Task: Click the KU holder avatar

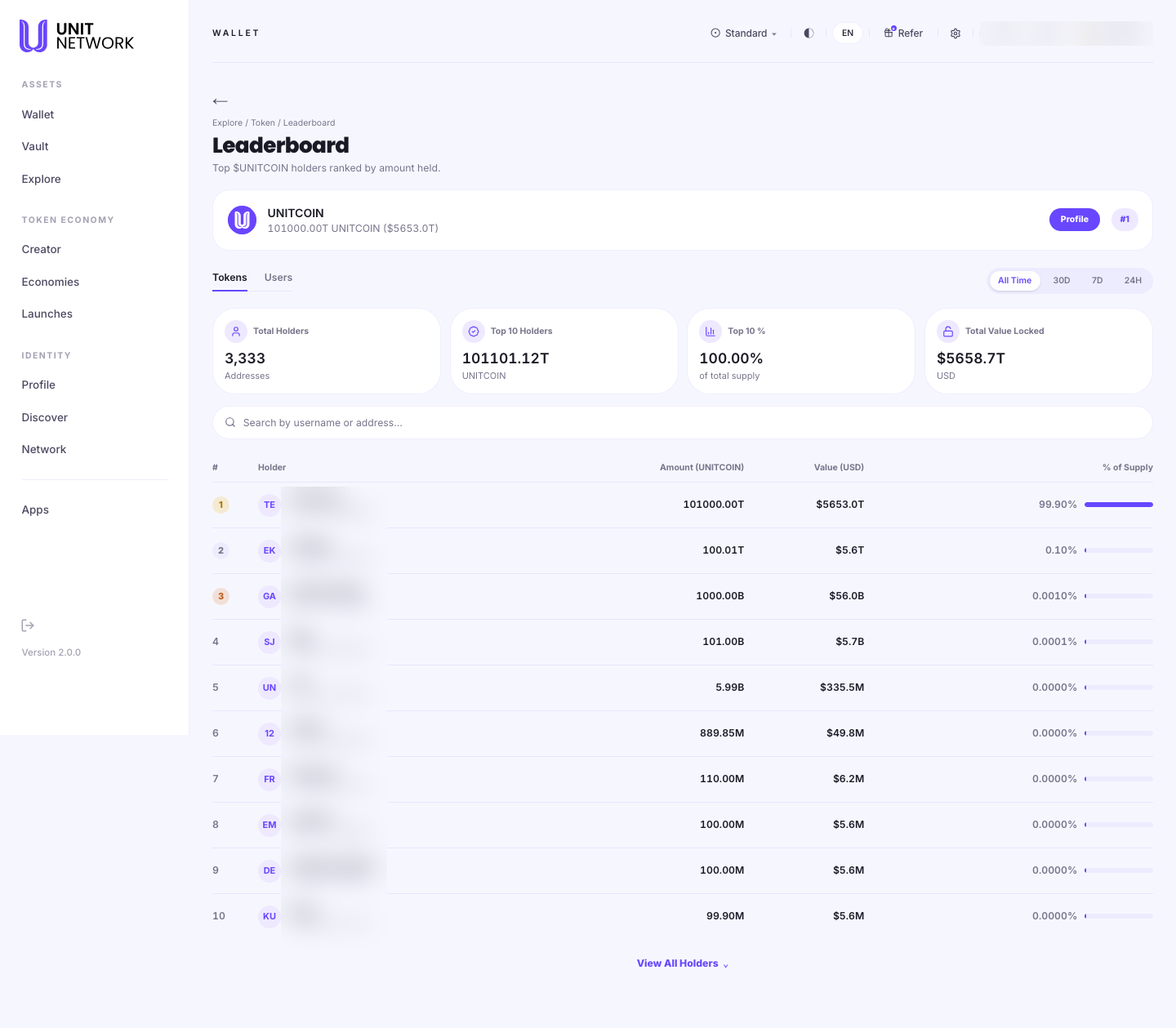Action: (269, 916)
